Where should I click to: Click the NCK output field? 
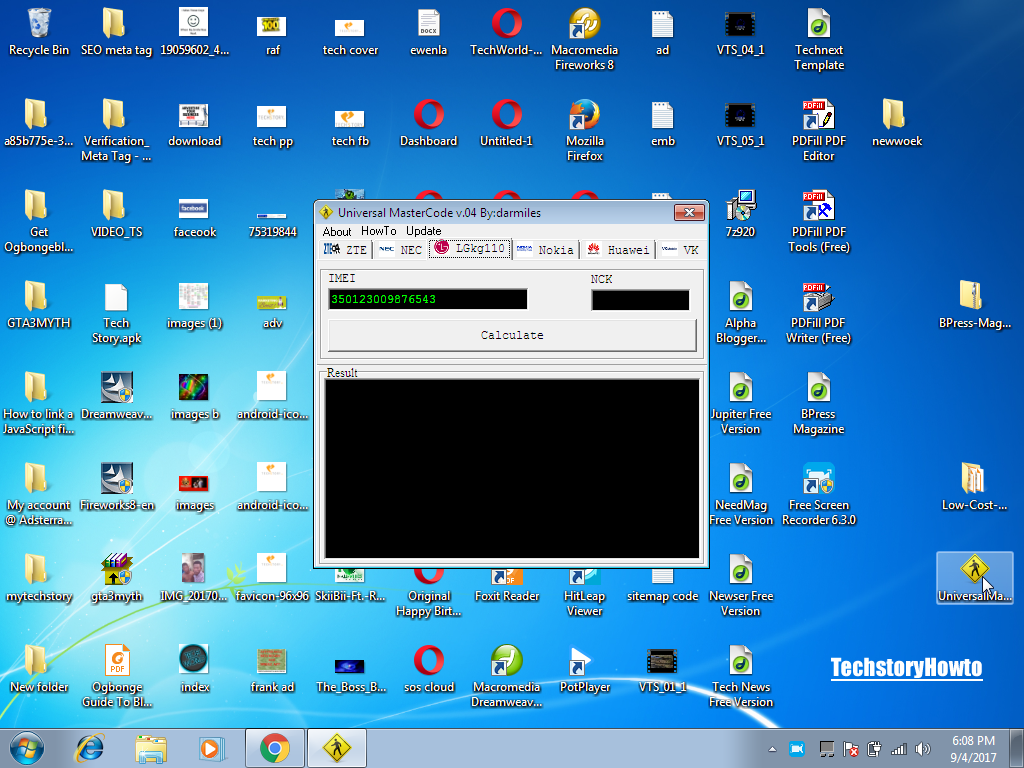tap(640, 300)
